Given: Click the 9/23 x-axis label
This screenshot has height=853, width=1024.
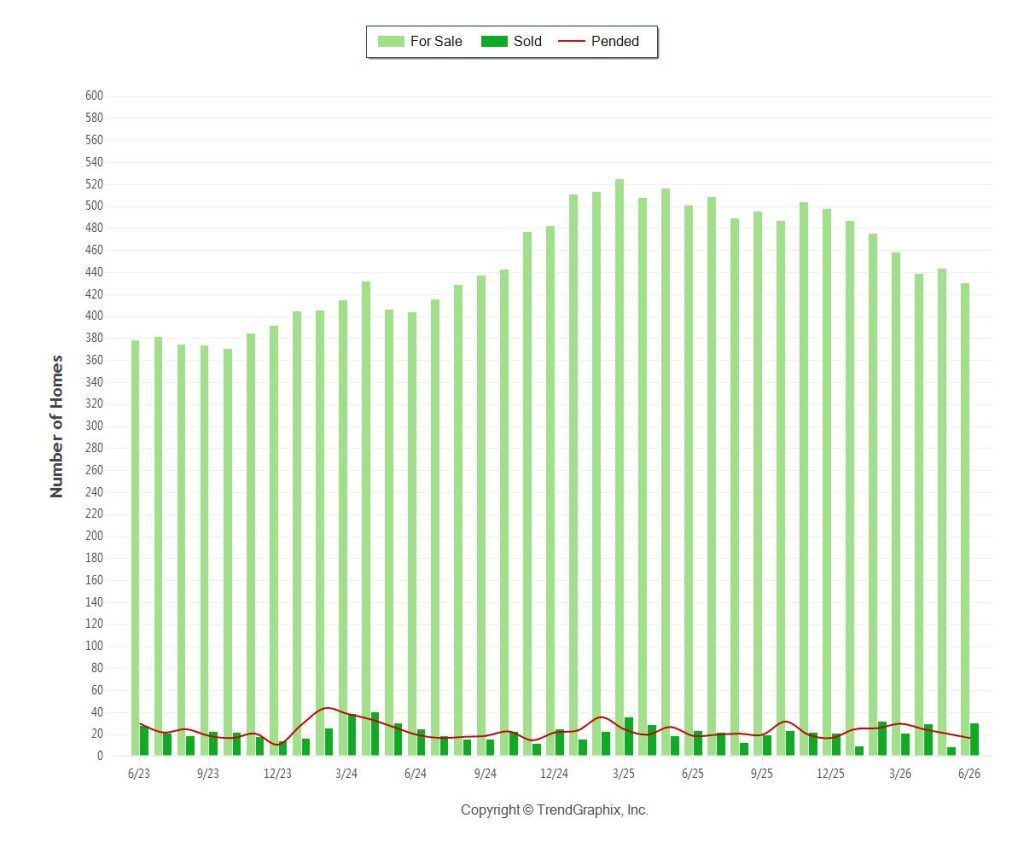Looking at the screenshot, I should 208,773.
